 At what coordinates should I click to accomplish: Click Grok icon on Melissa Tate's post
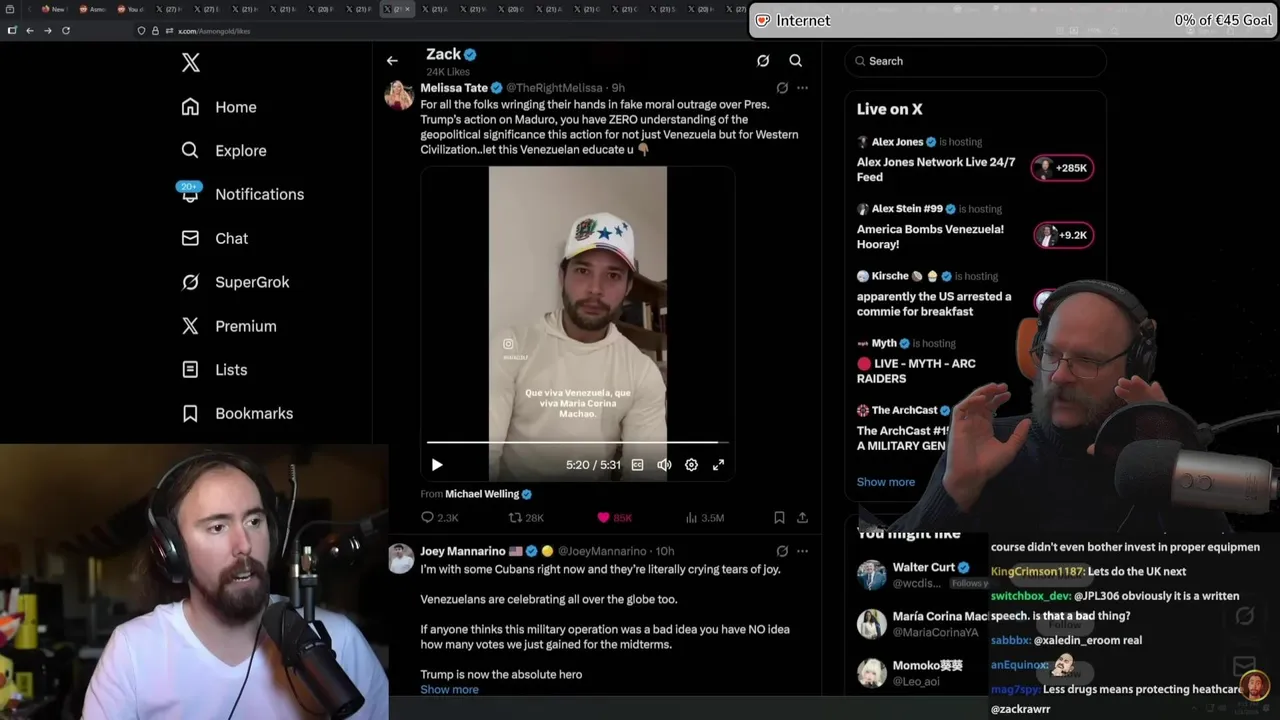pos(782,88)
